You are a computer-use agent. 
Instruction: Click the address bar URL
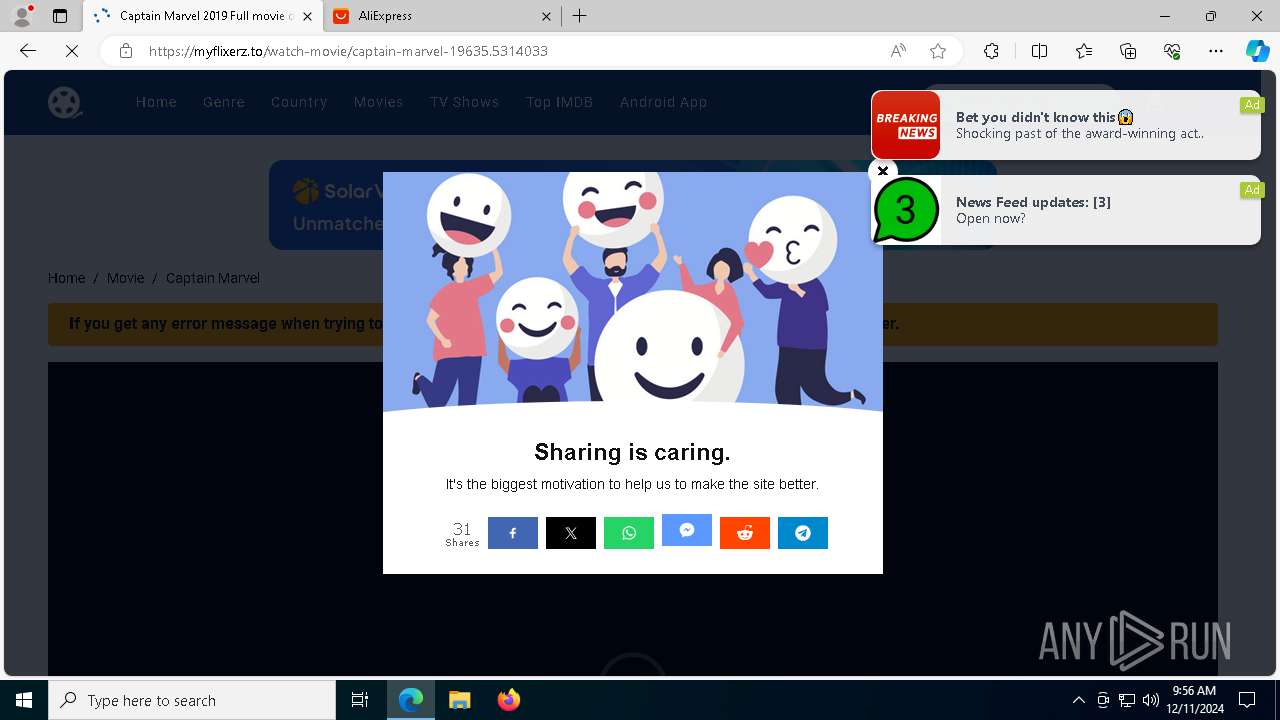click(348, 51)
